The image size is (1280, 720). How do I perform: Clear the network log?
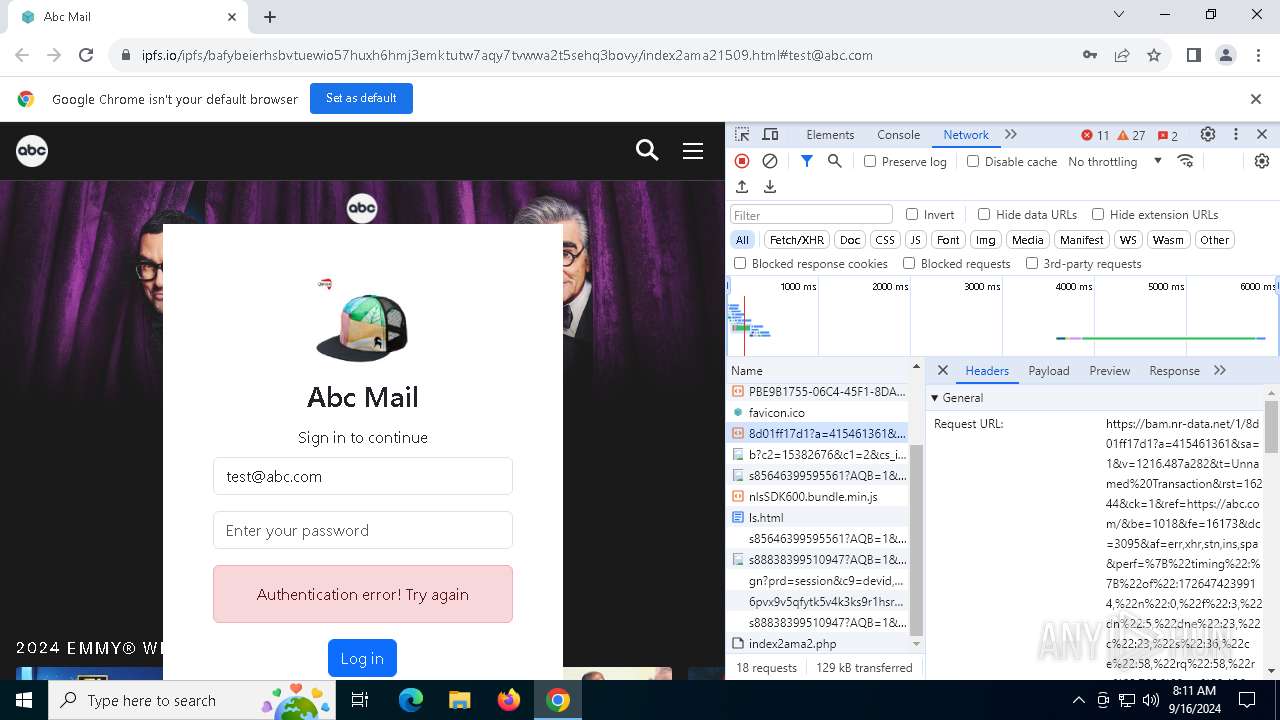770,161
